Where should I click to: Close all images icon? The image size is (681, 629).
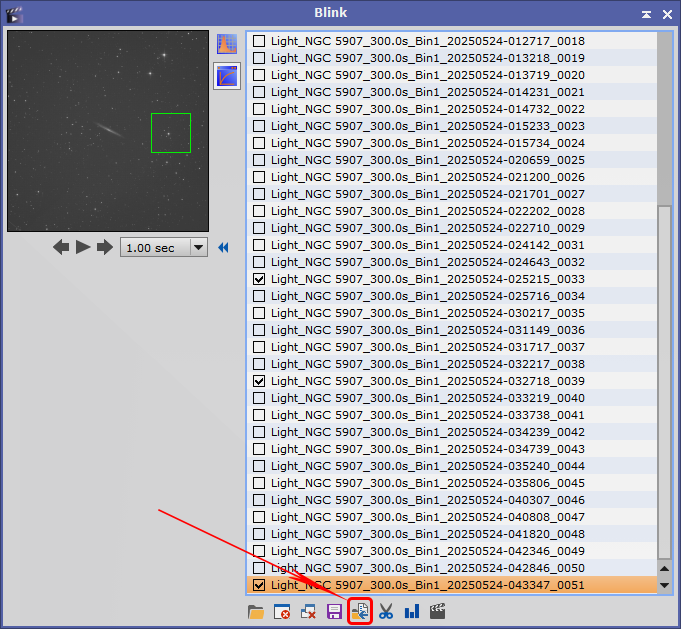(308, 612)
